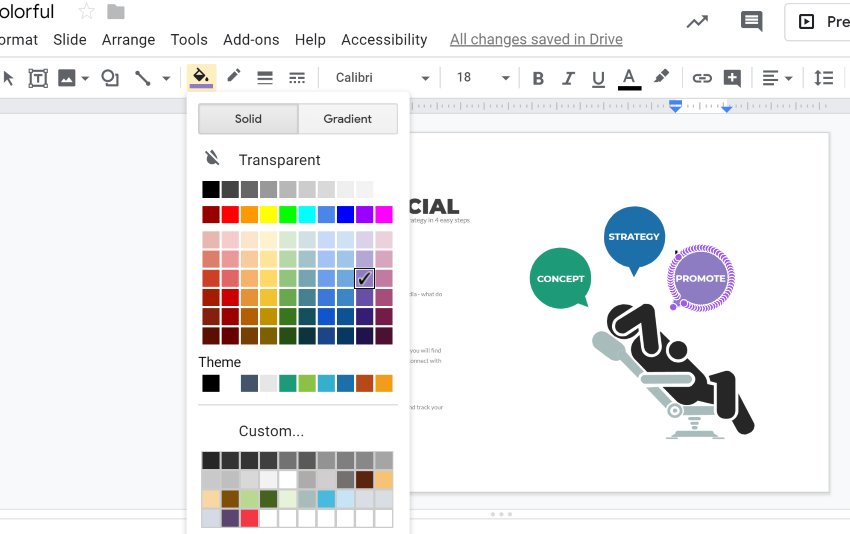Screen dimensions: 850x534
Task: Select the border color pencil icon
Action: [234, 77]
